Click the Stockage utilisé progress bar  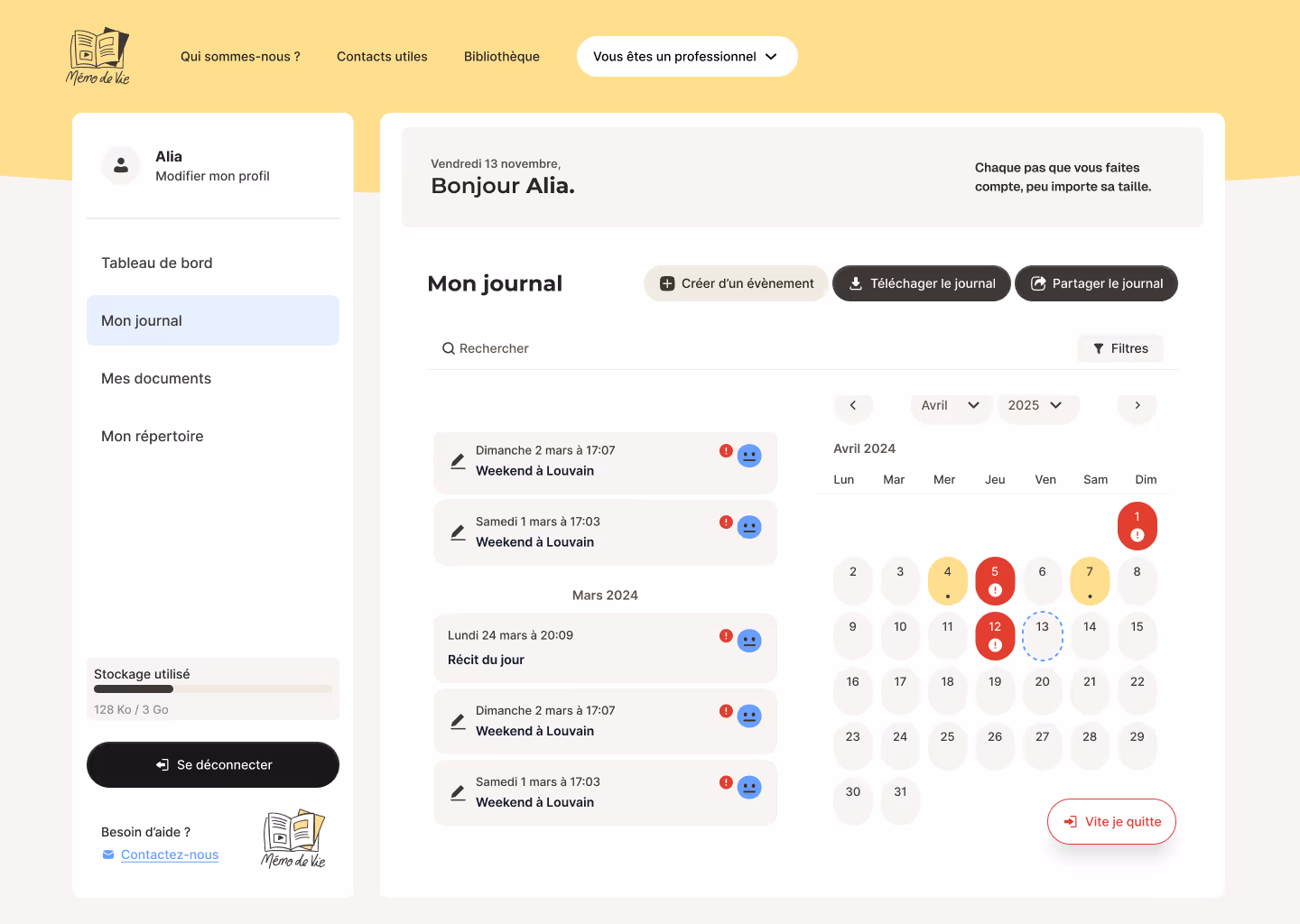[213, 689]
